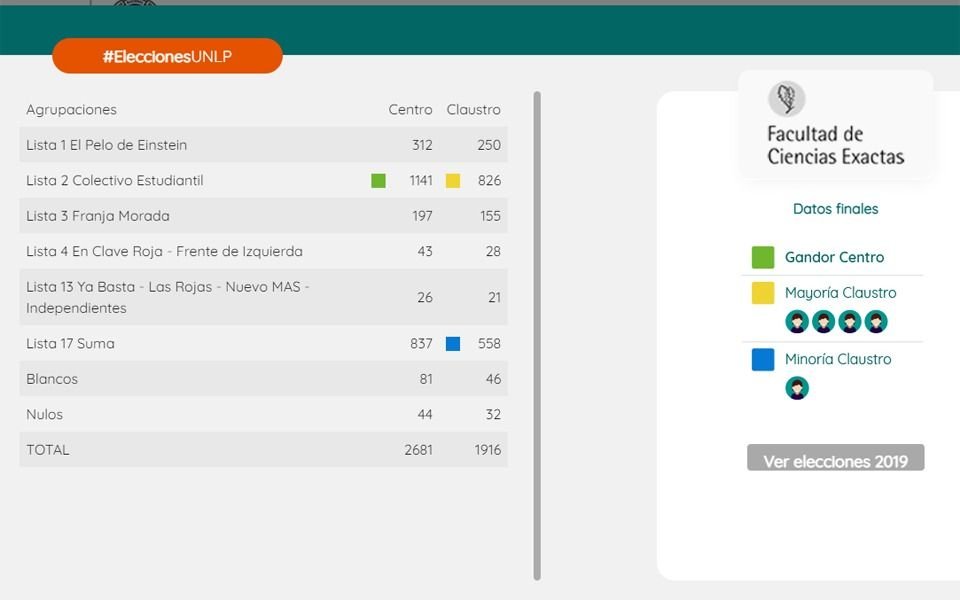
Task: Click Centro value 1141
Action: [x=421, y=181]
